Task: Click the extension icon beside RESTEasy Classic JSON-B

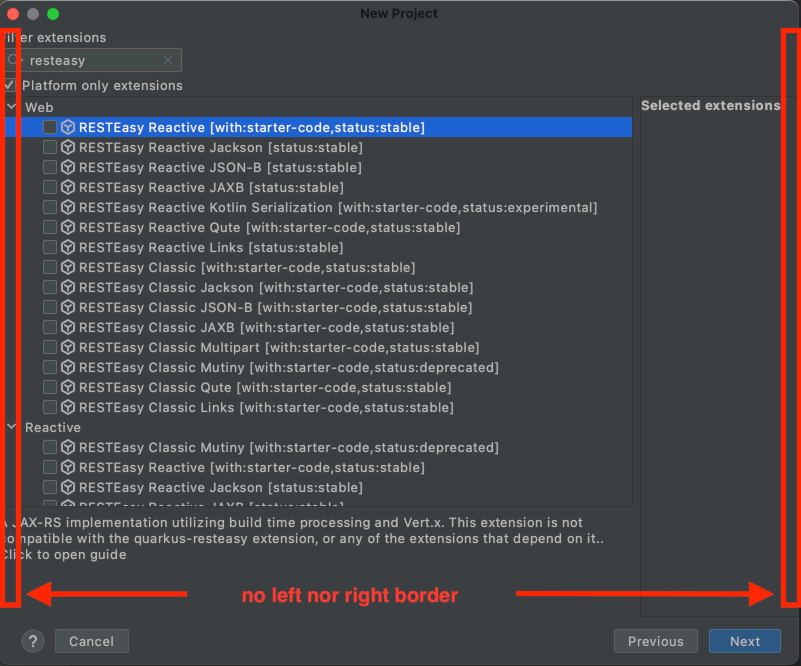Action: point(68,307)
